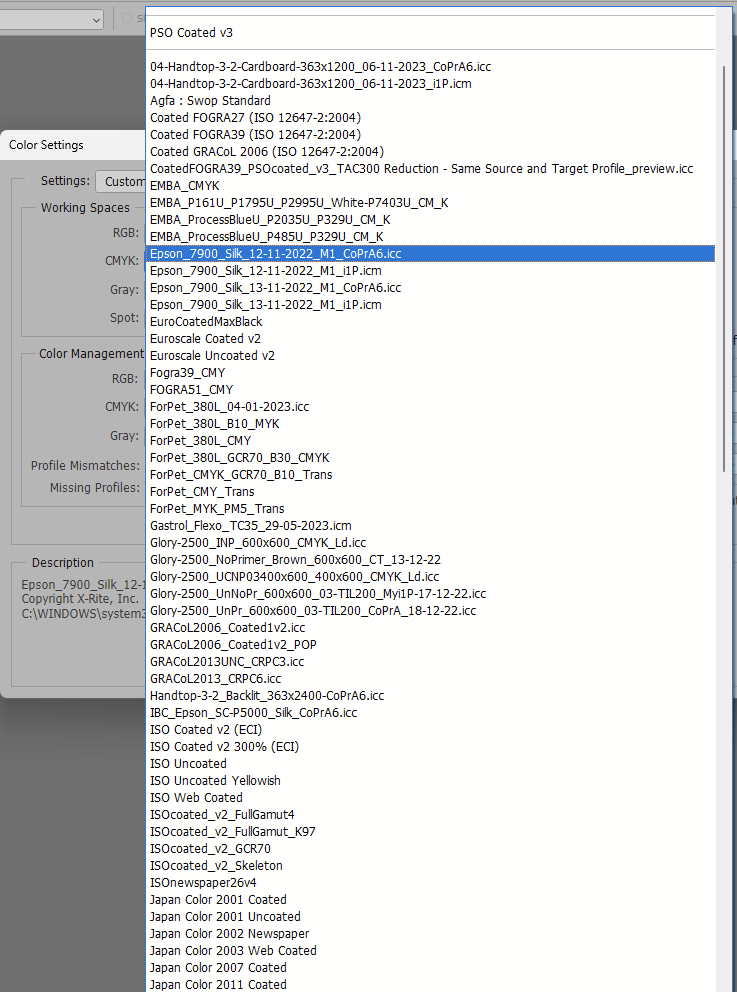Choose ForPet_380L_04-01-2023.icc
Image resolution: width=737 pixels, height=992 pixels.
[430, 407]
